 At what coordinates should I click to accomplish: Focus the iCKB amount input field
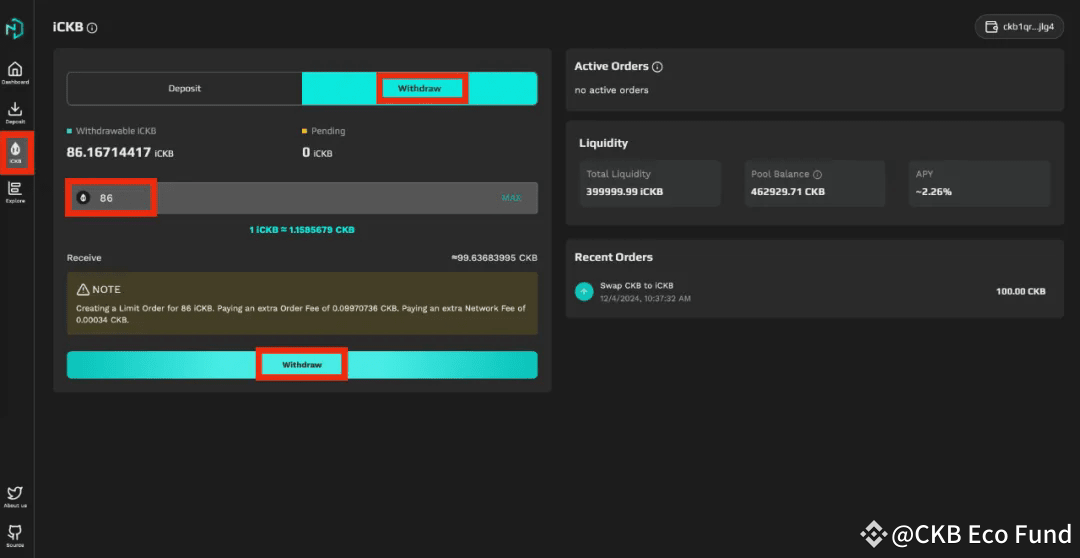(x=300, y=198)
